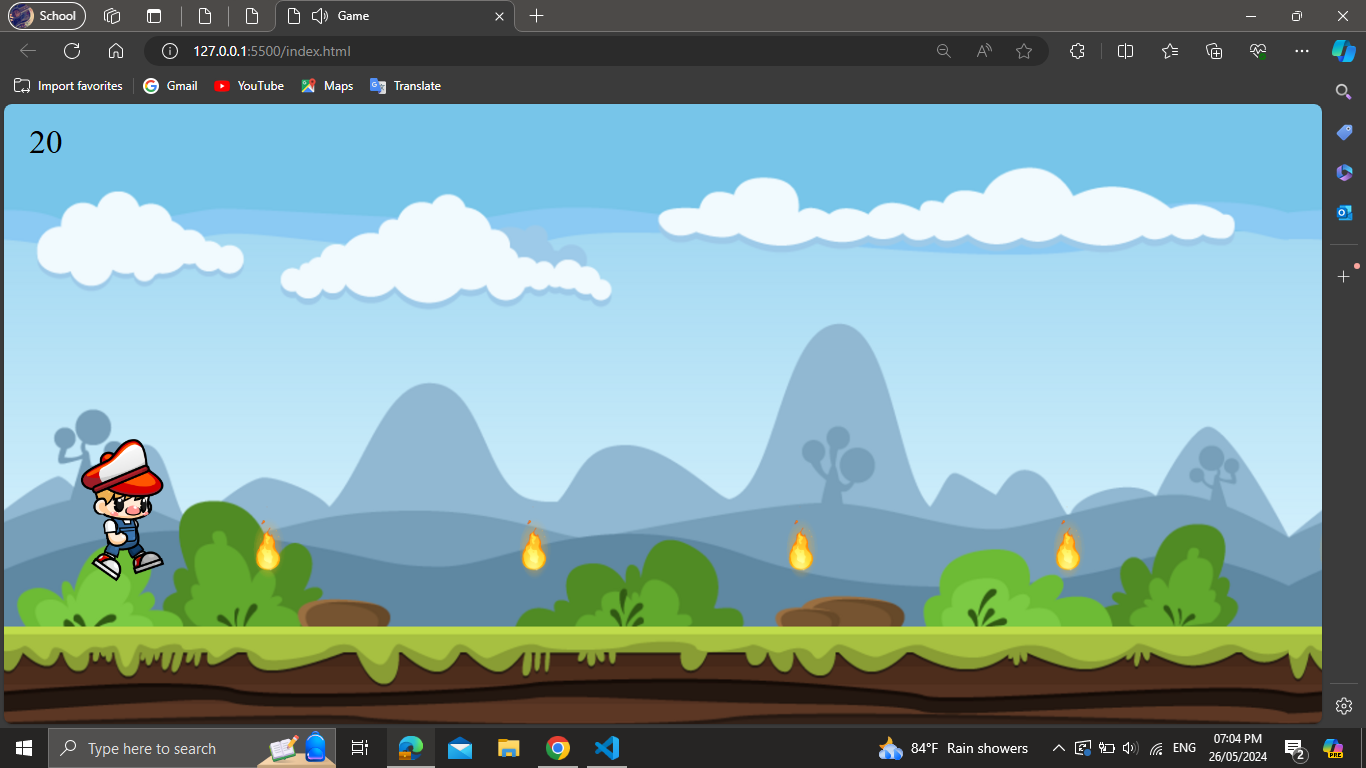Open the Extensions puzzle icon
Viewport: 1366px width, 768px height.
point(1077,51)
